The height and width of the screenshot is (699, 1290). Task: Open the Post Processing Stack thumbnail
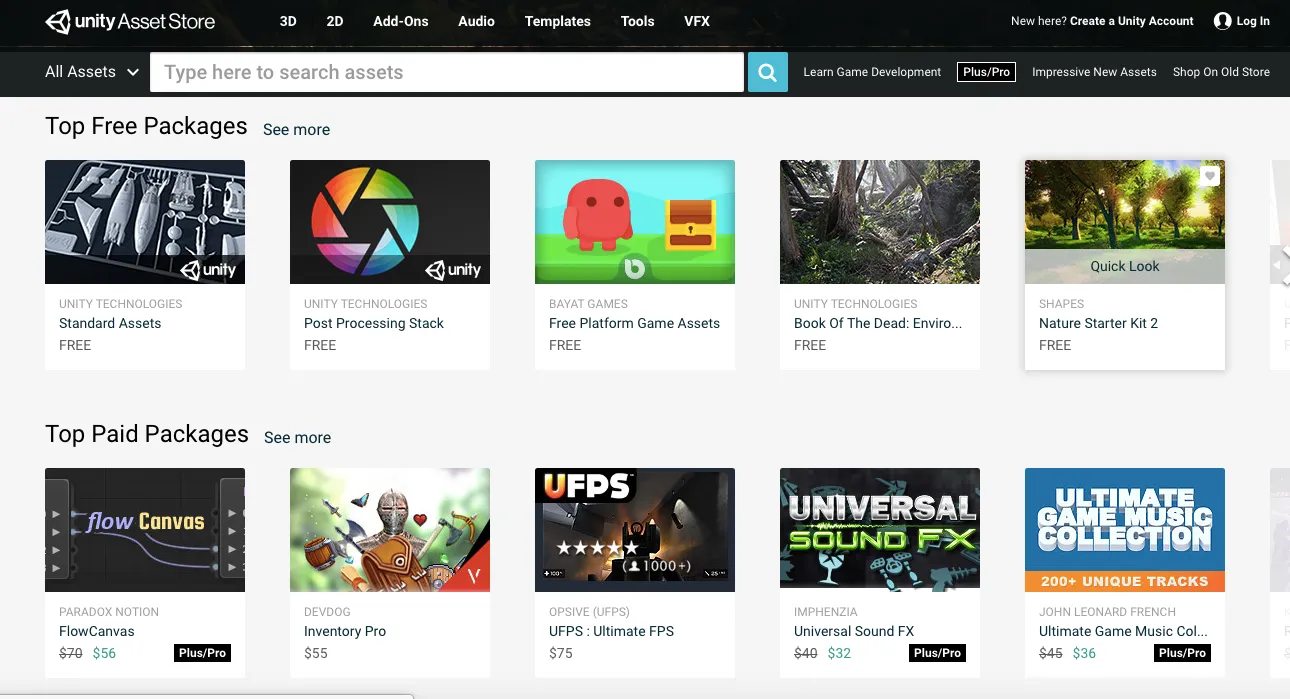390,222
